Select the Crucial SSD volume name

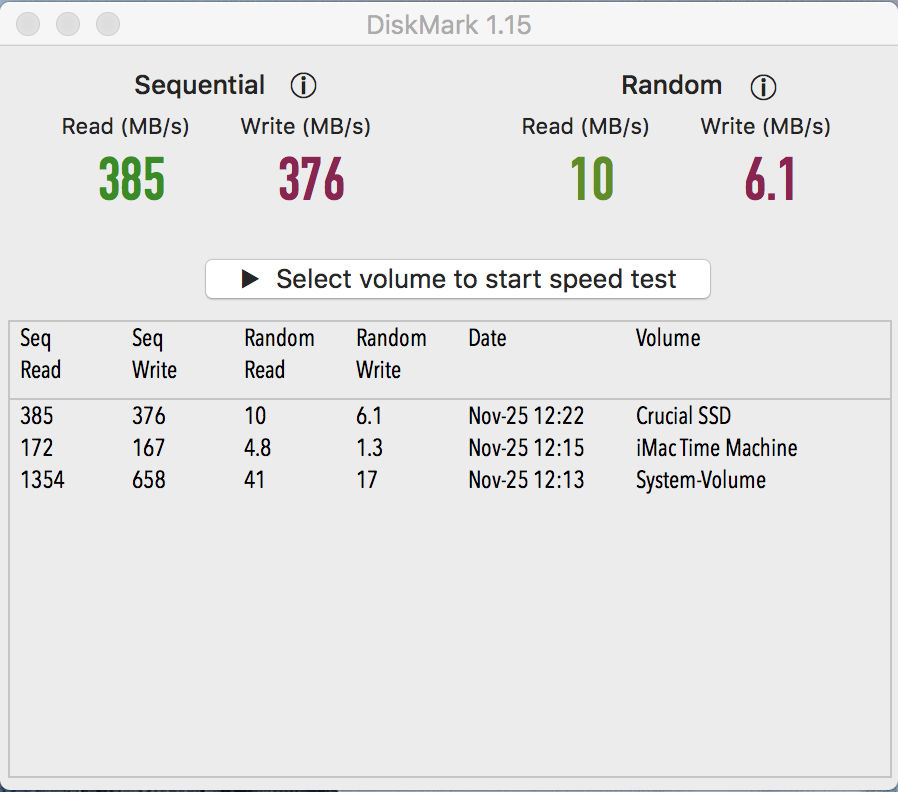683,416
